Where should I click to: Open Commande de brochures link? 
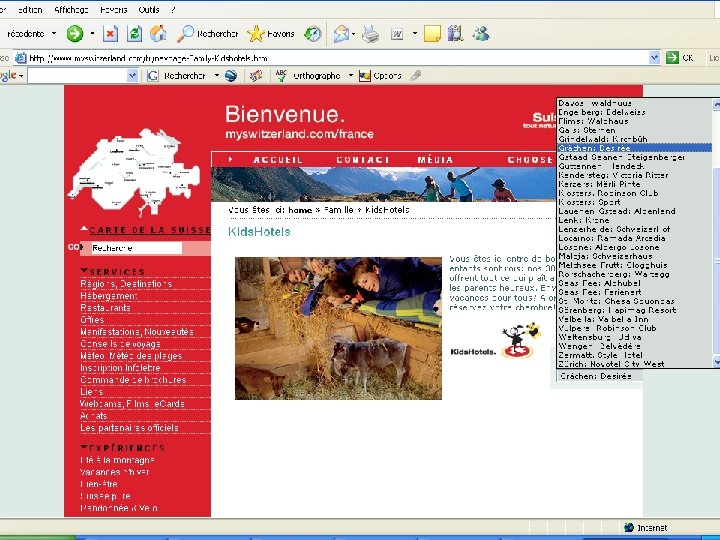(x=133, y=380)
